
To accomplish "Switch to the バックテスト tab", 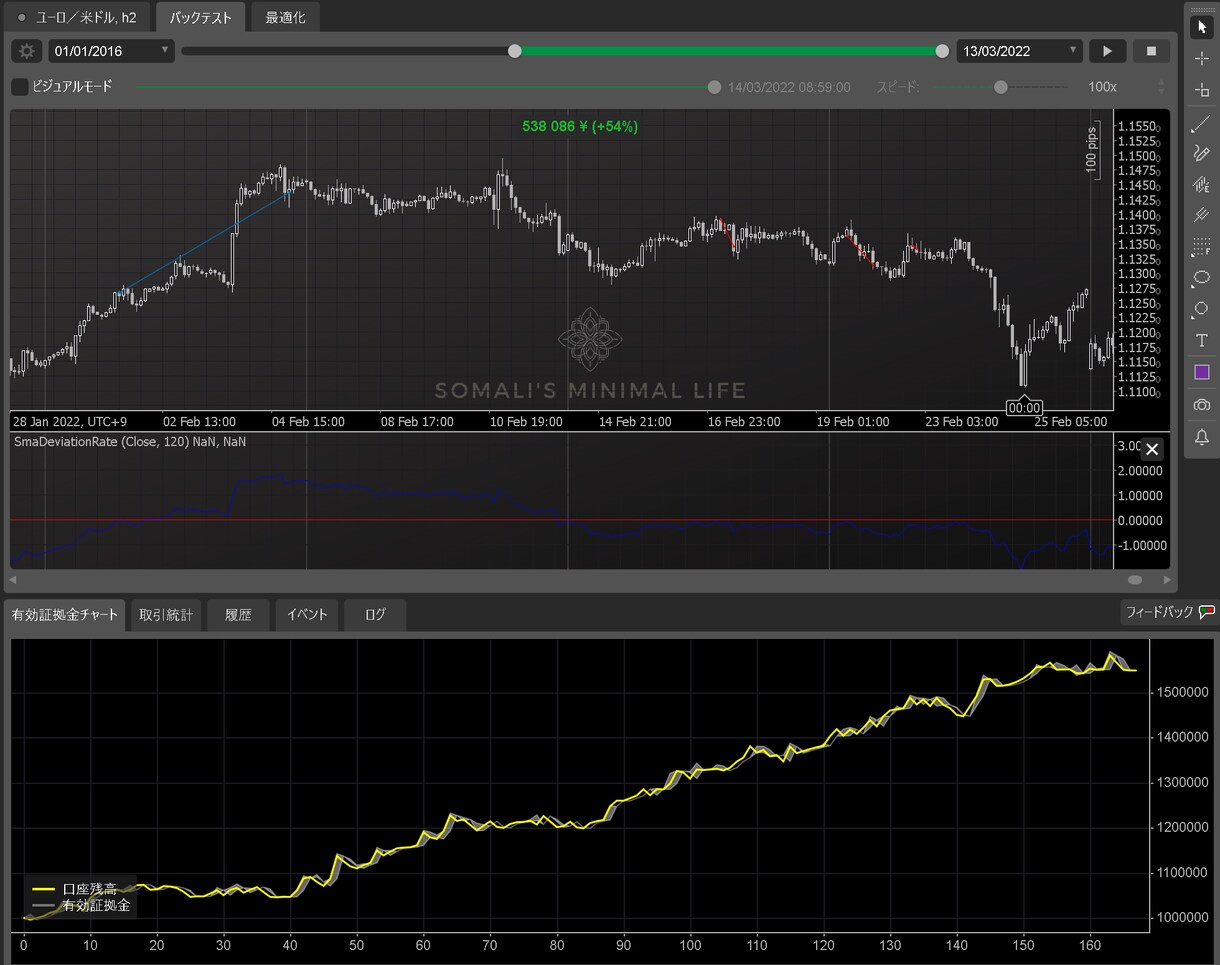I will (x=201, y=17).
